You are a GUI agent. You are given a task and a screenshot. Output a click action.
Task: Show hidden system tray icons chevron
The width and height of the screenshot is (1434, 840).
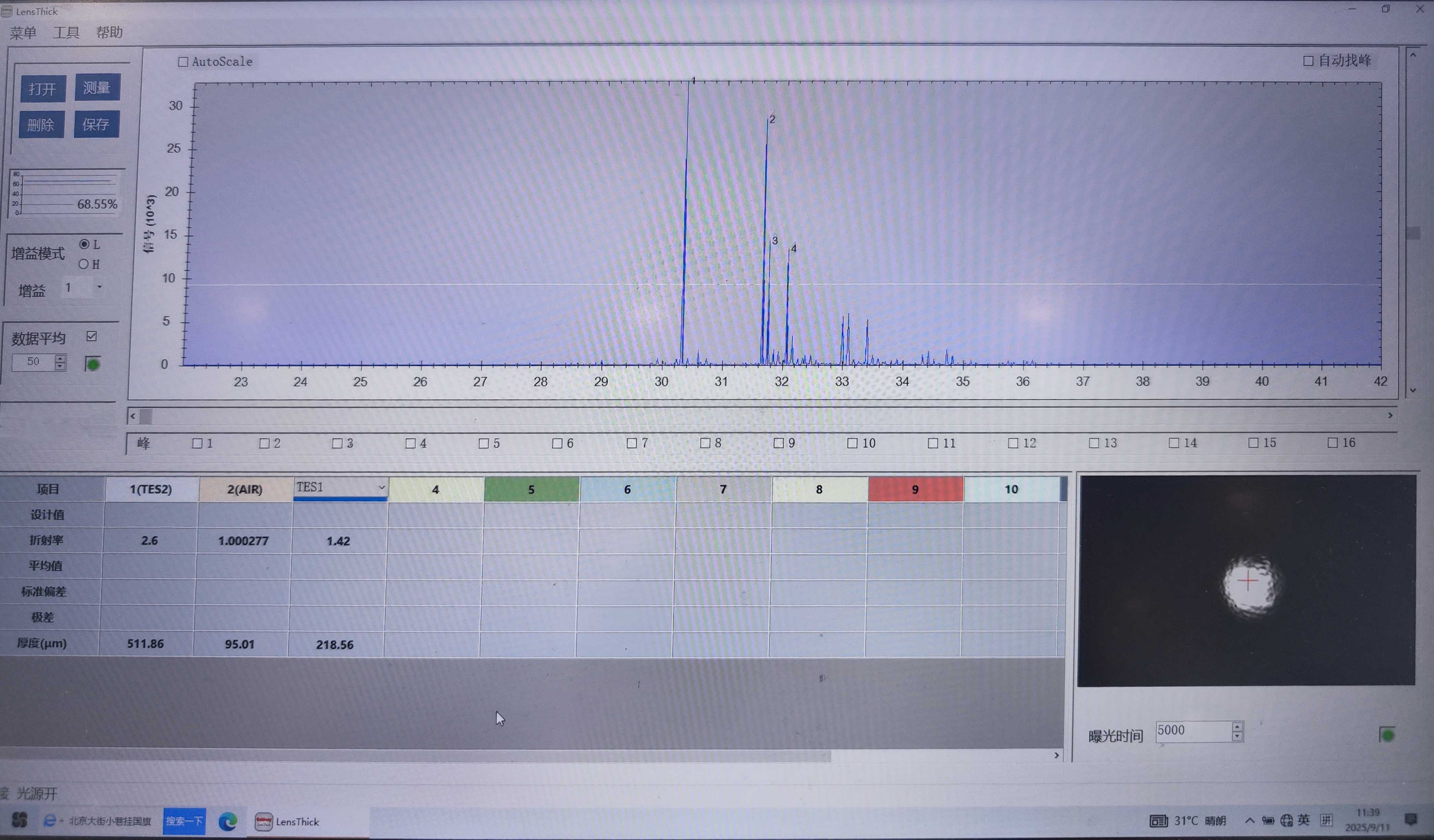(1250, 820)
